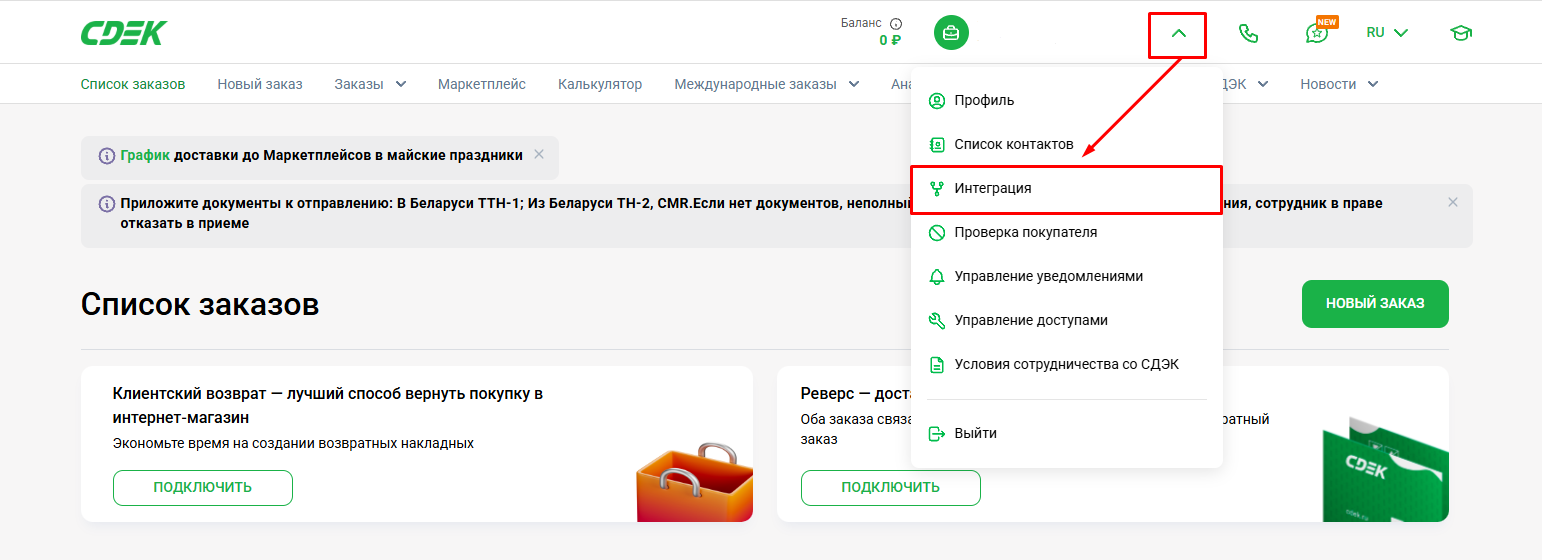The image size is (1542, 560).
Task: Open Условия сотрудничества со СДЭК
Action: [x=1067, y=364]
